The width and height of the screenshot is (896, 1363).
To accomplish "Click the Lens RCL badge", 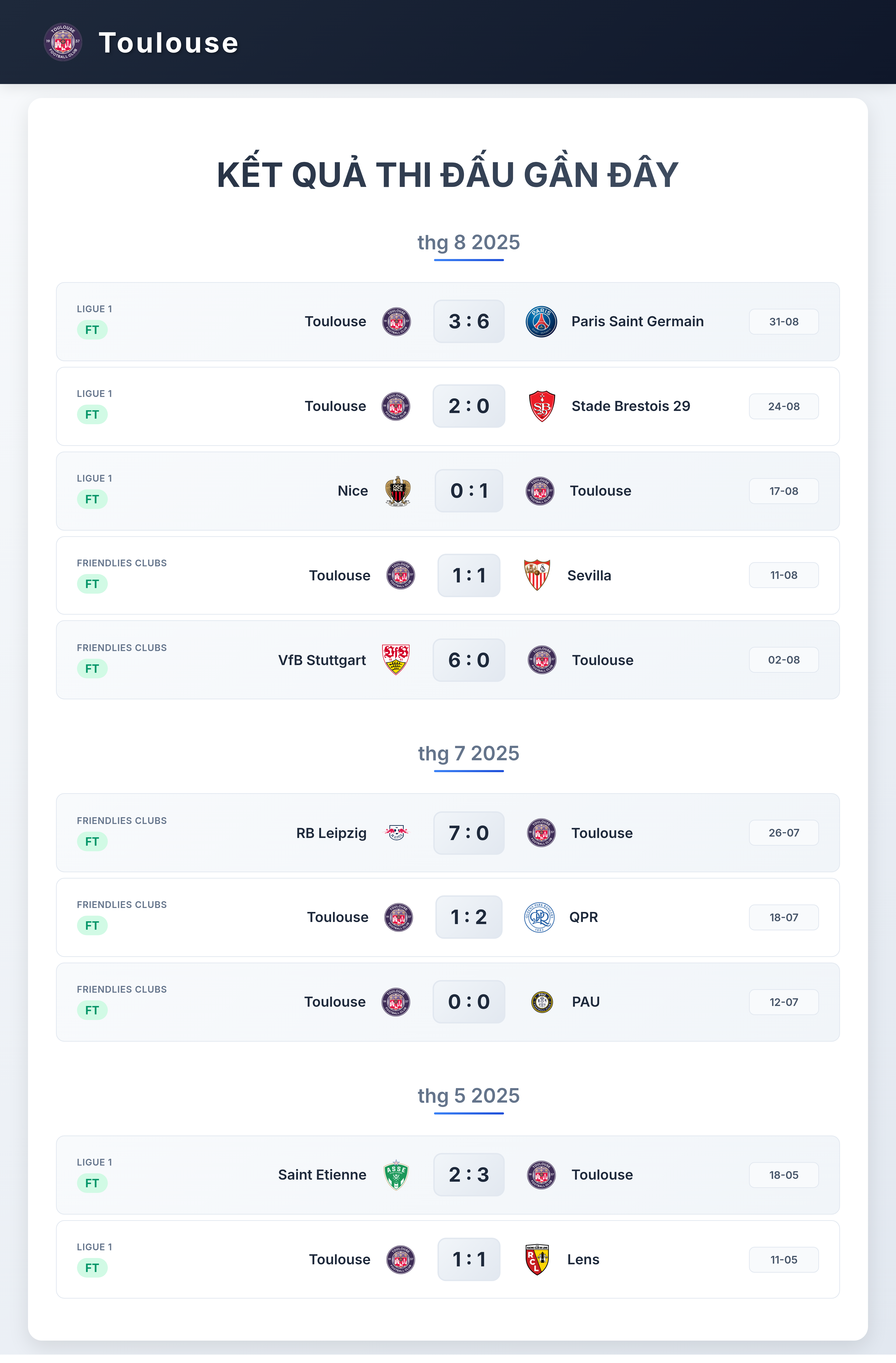I will (x=537, y=1259).
